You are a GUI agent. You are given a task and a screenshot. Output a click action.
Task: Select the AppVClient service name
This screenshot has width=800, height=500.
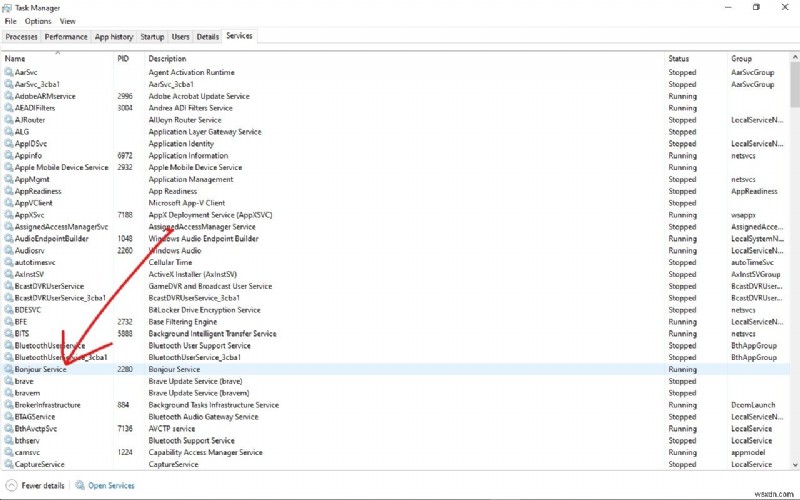click(34, 203)
